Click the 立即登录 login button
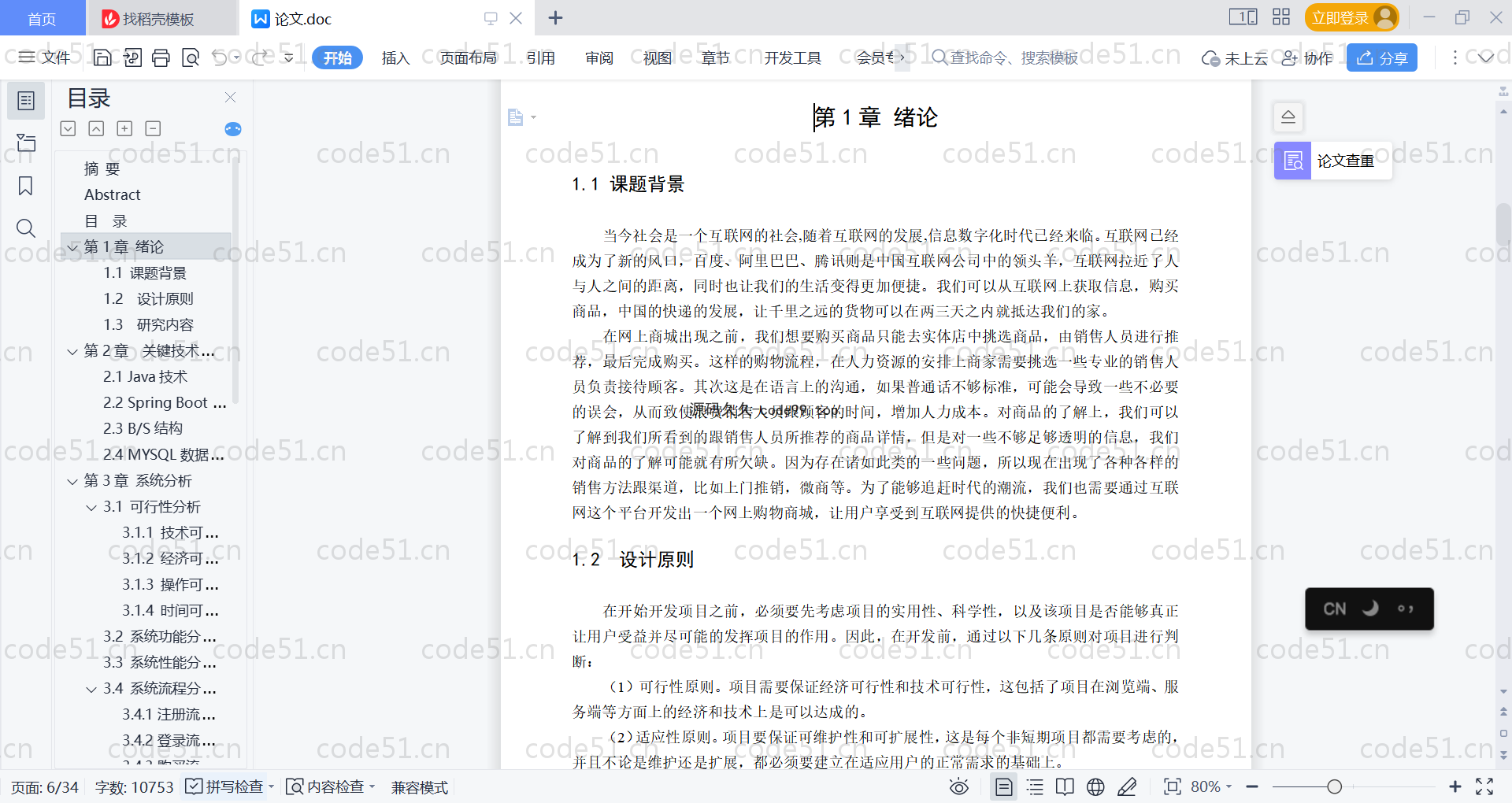Image resolution: width=1512 pixels, height=803 pixels. click(1352, 17)
